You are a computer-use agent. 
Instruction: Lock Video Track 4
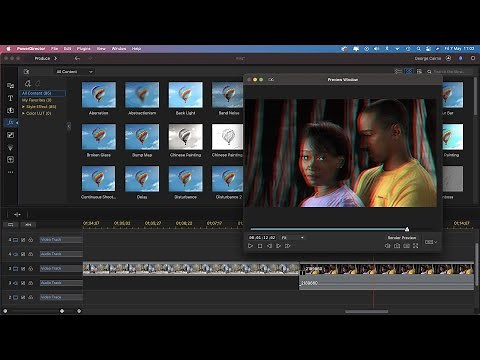[31, 240]
